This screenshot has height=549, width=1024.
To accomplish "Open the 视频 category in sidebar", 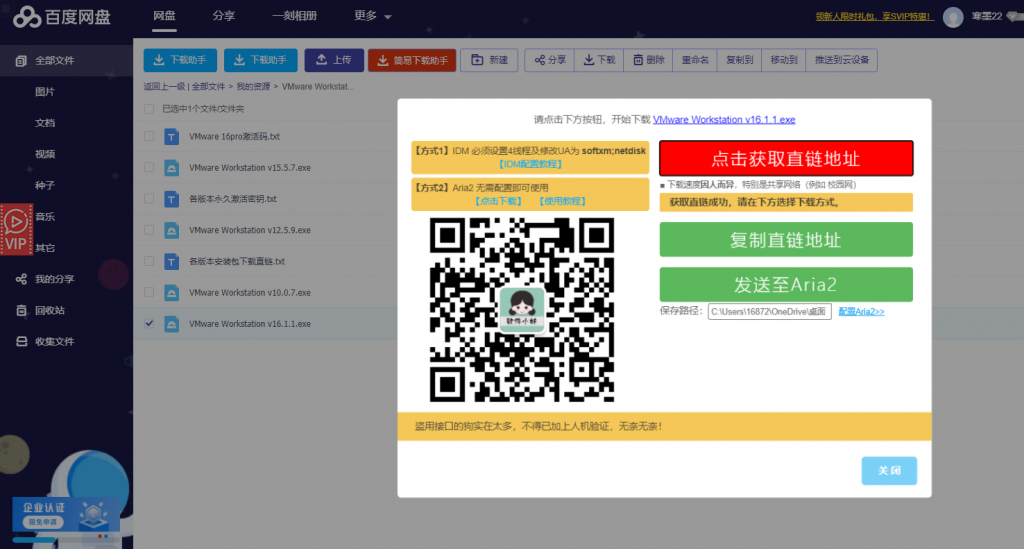I will (44, 155).
